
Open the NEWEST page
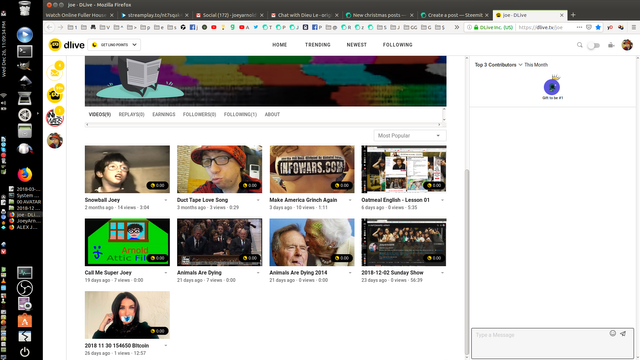pyautogui.click(x=356, y=45)
